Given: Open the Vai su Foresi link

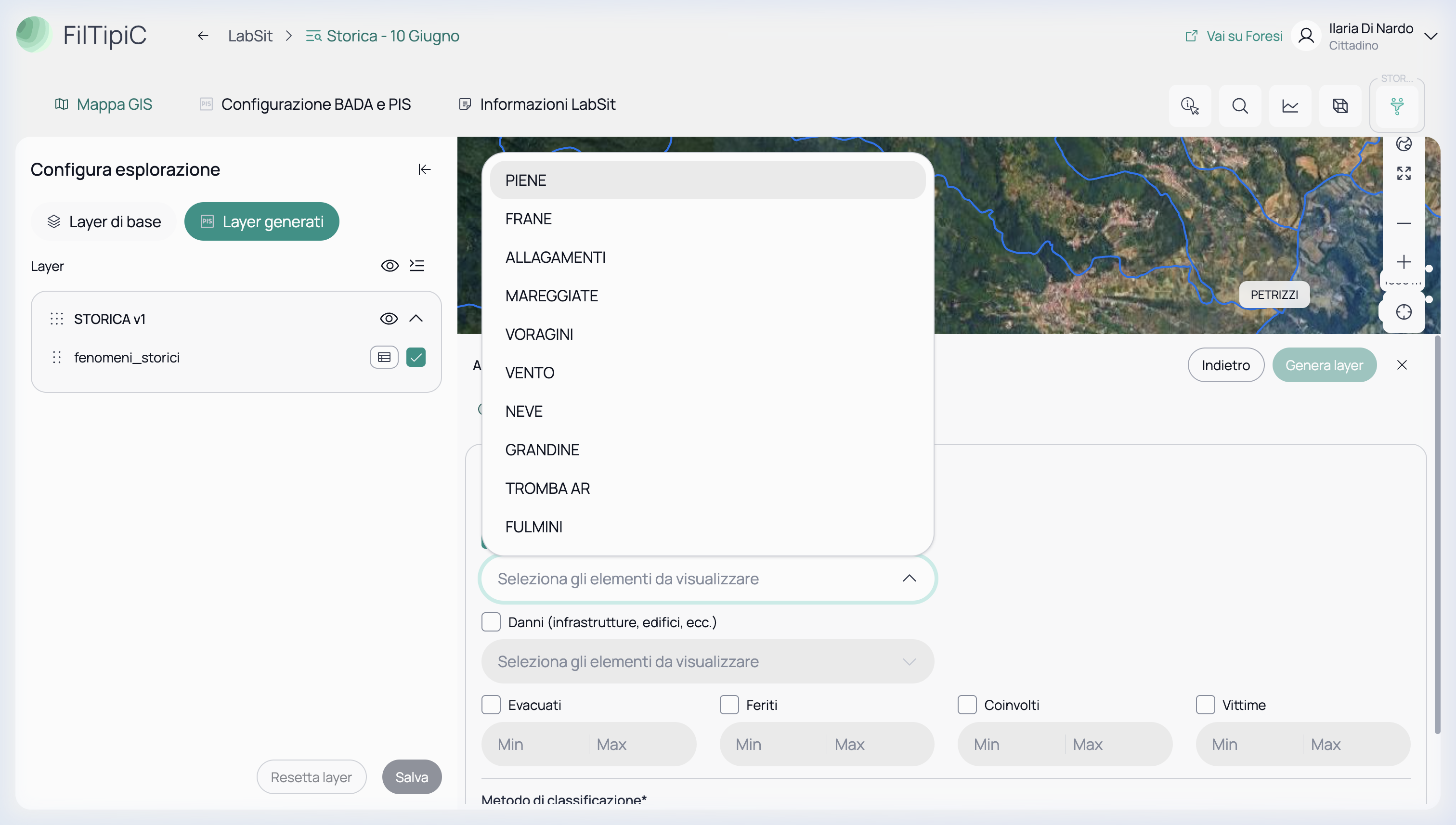Looking at the screenshot, I should 1234,36.
